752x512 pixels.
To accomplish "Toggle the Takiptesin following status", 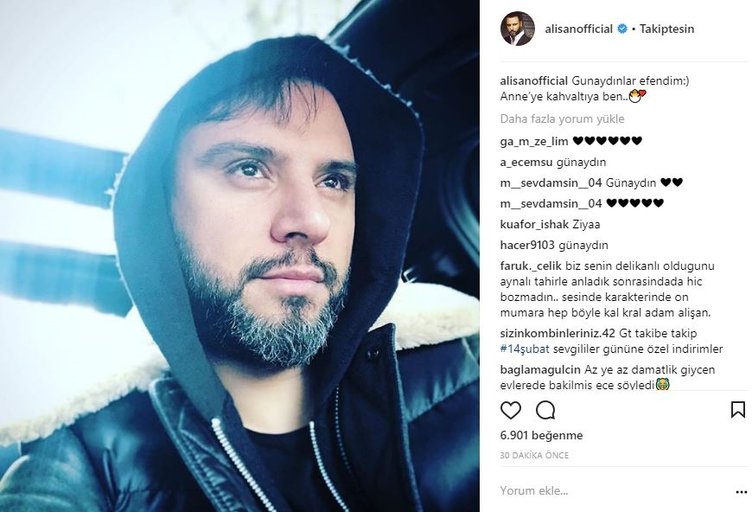I will [667, 29].
